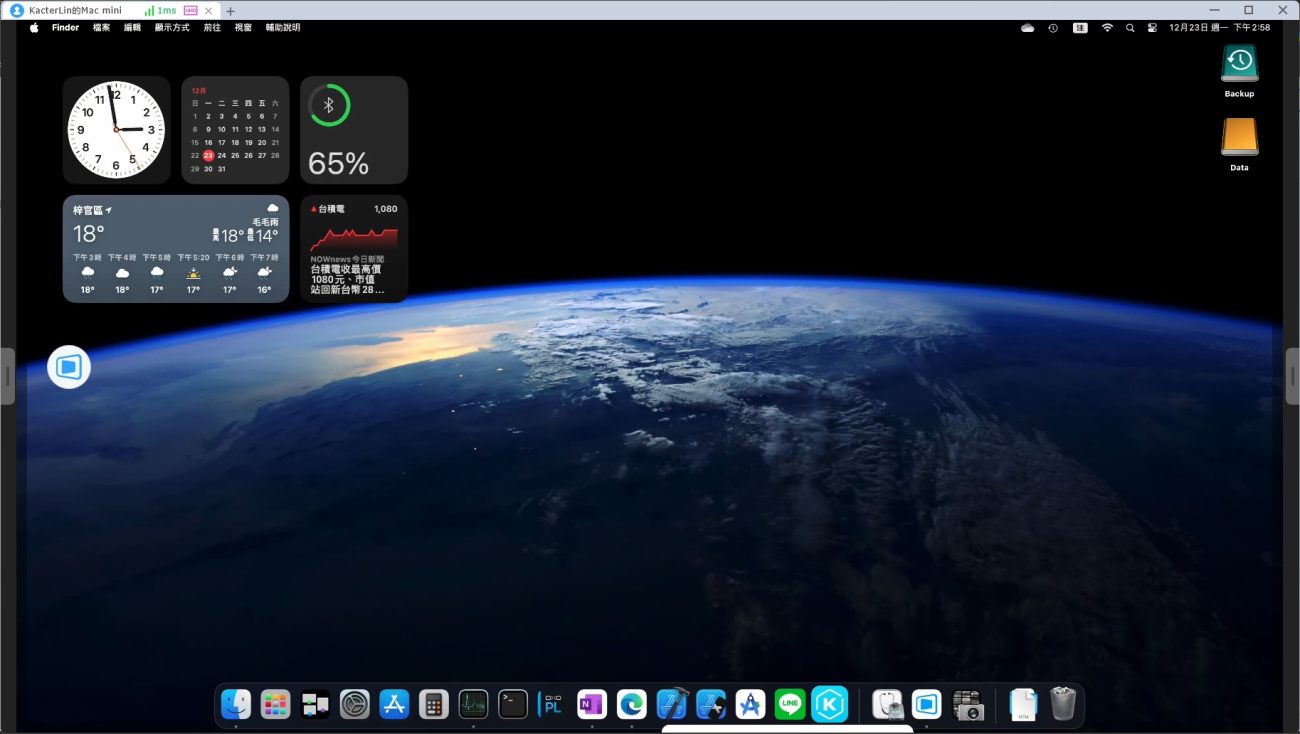The height and width of the screenshot is (734, 1300).
Task: Open the orange Data drive icon
Action: [x=1239, y=138]
